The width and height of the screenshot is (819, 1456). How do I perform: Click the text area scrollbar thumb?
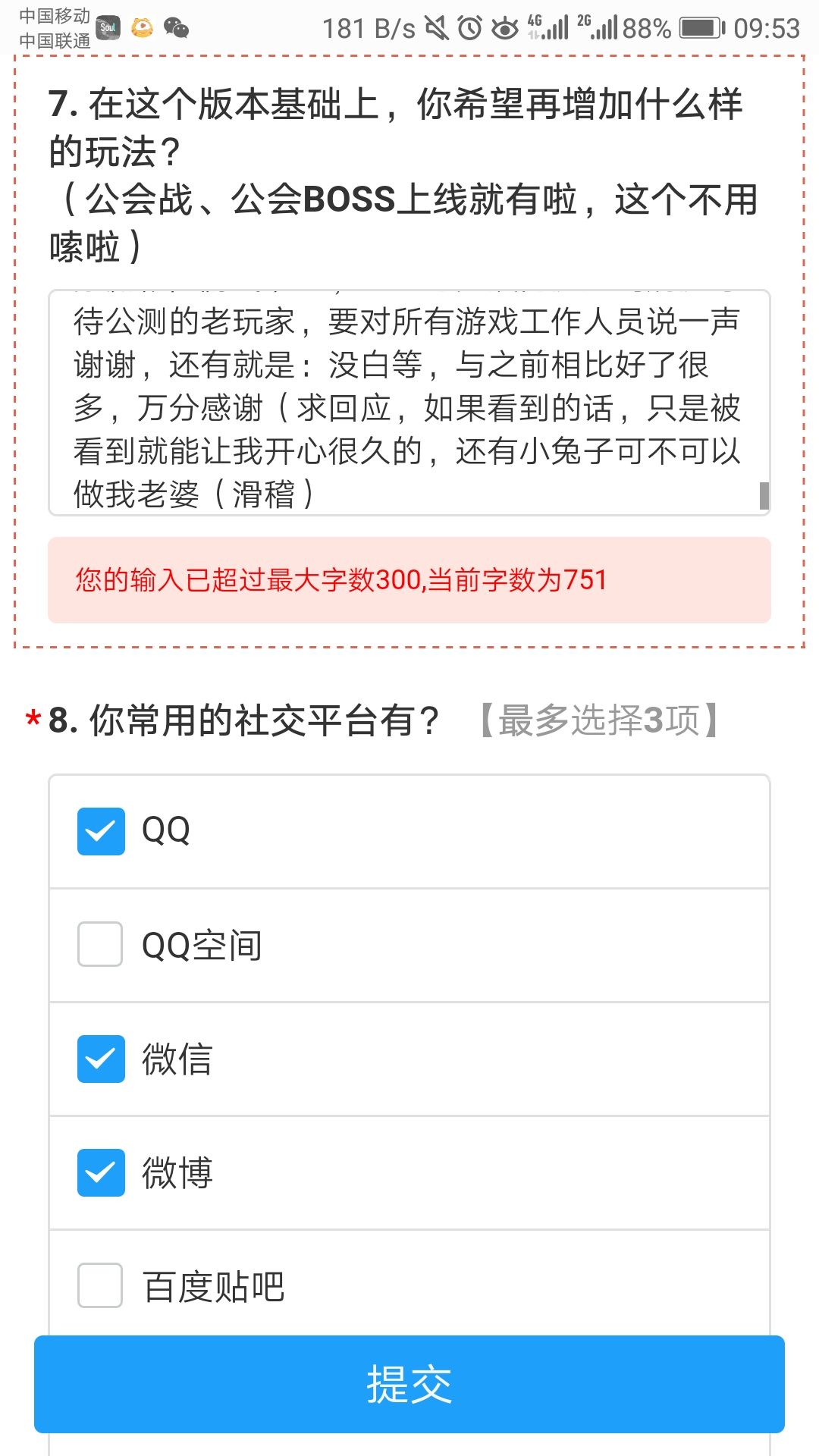[764, 496]
